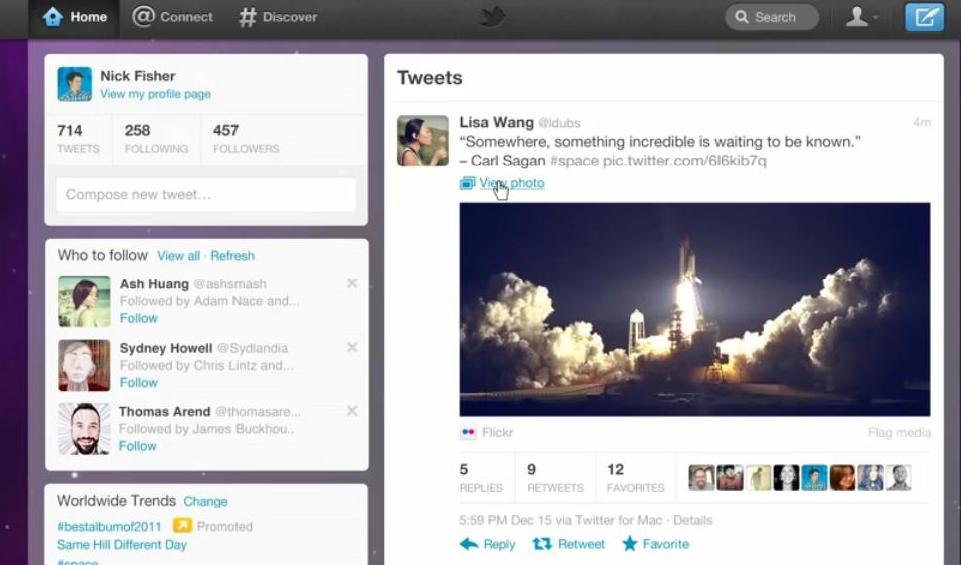Open the space shuttle launch photo
The width and height of the screenshot is (961, 565).
(694, 309)
